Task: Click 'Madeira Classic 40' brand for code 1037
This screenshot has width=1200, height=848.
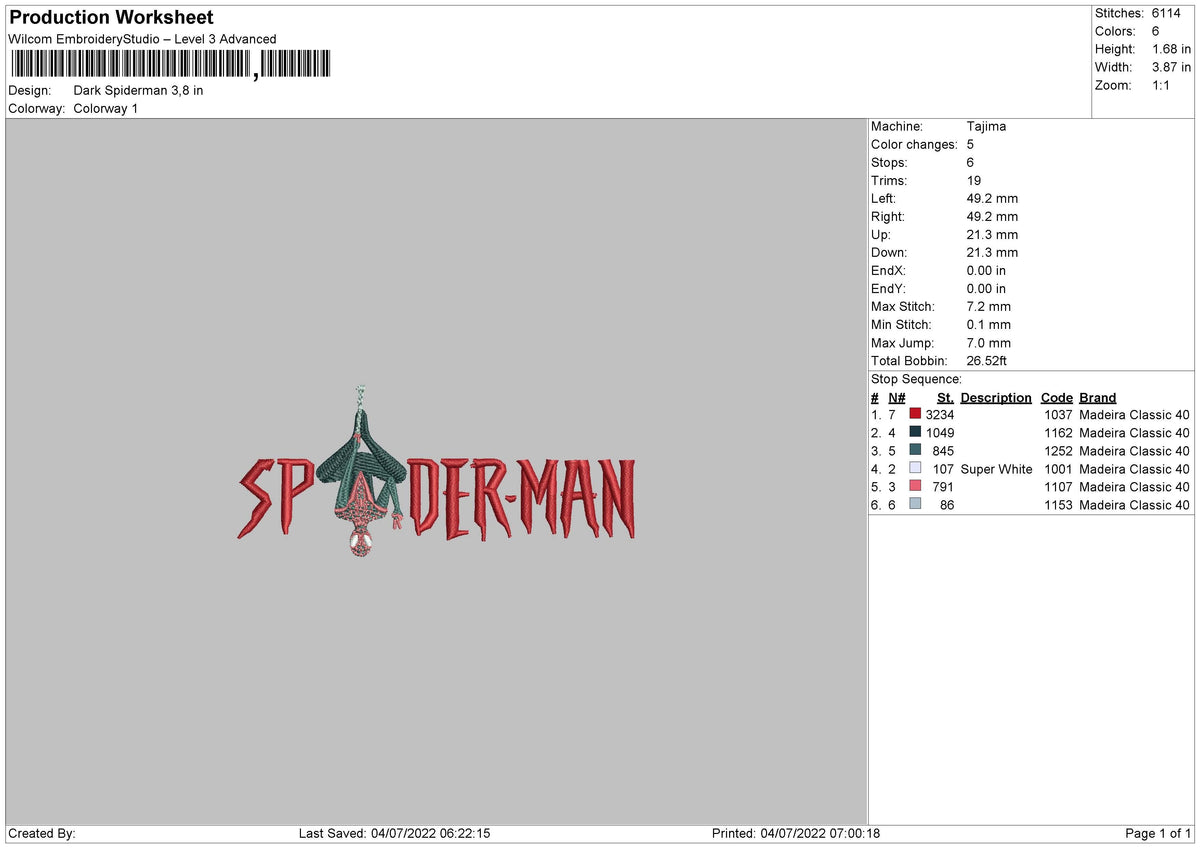Action: [x=1135, y=414]
